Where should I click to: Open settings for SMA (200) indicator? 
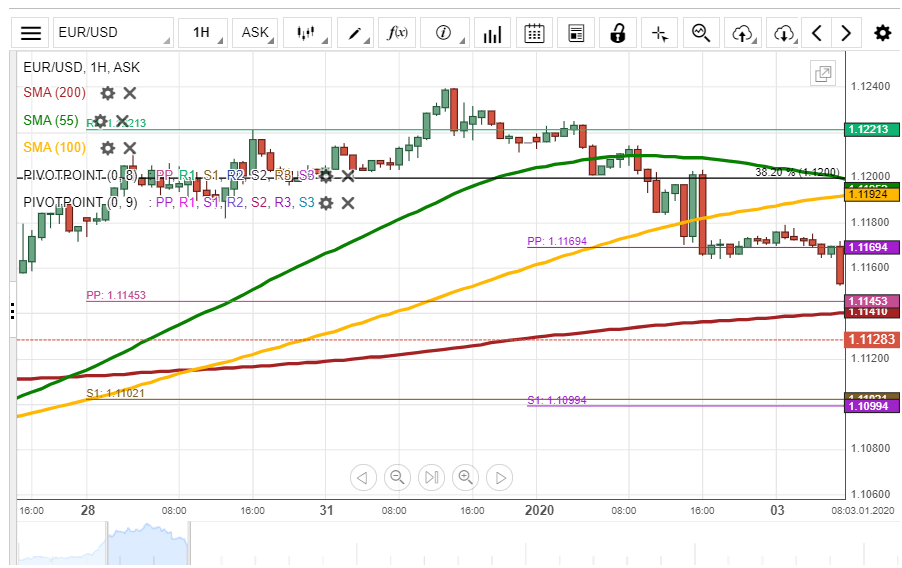click(x=108, y=93)
